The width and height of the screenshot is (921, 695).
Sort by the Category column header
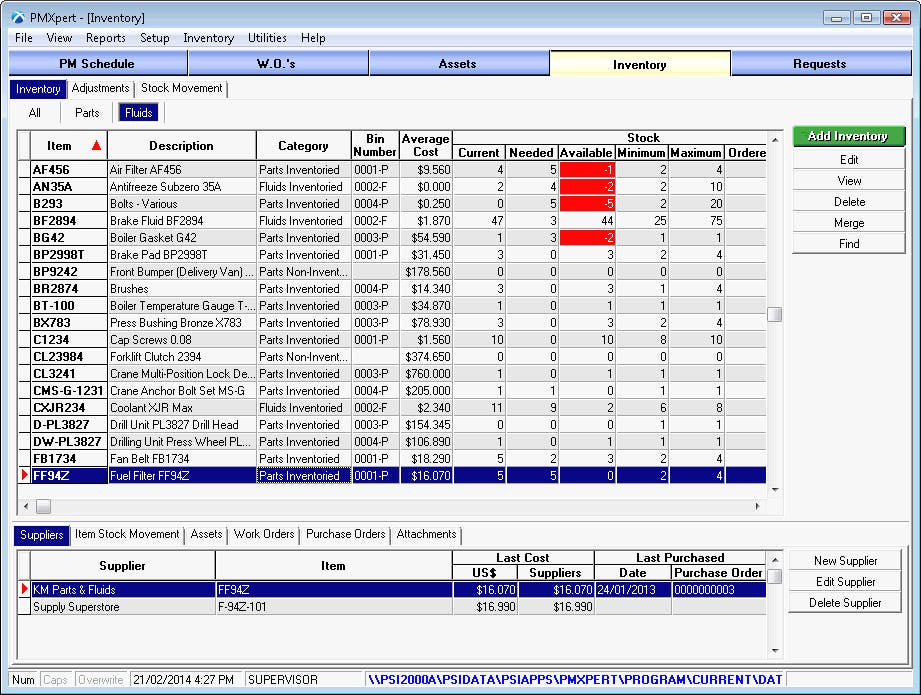click(303, 146)
